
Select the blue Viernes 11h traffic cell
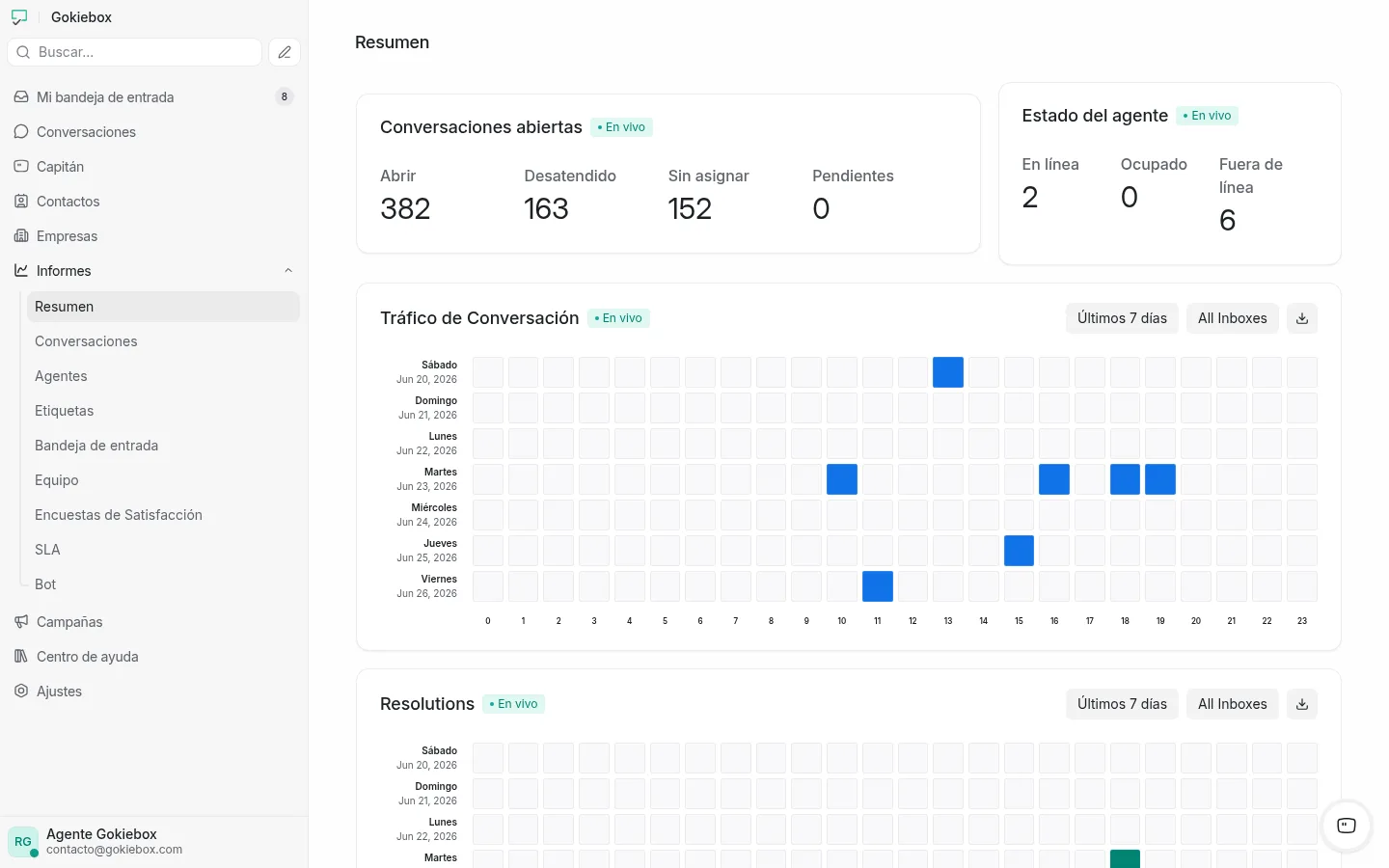point(878,586)
